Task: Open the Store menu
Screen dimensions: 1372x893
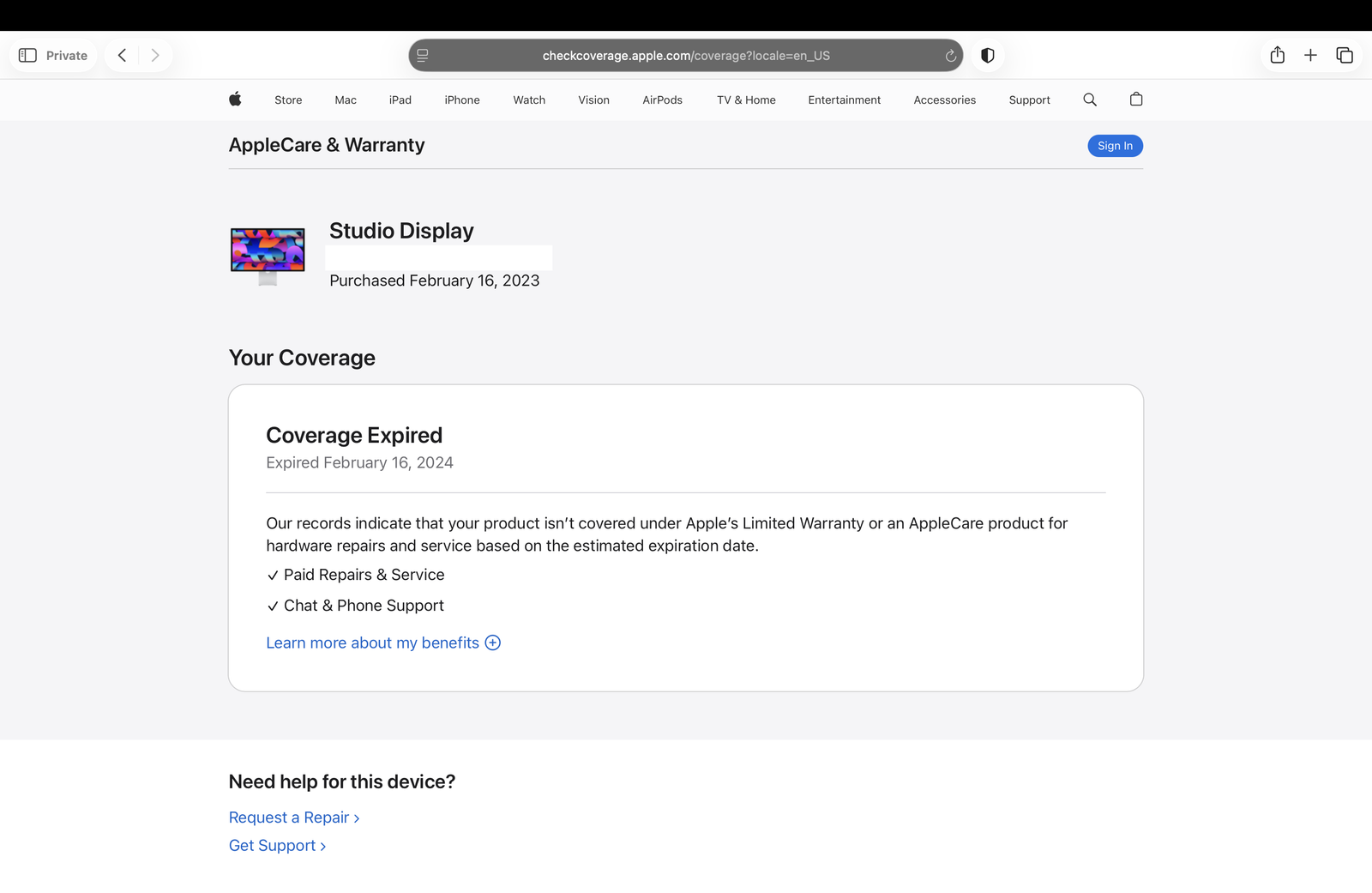Action: 288,100
